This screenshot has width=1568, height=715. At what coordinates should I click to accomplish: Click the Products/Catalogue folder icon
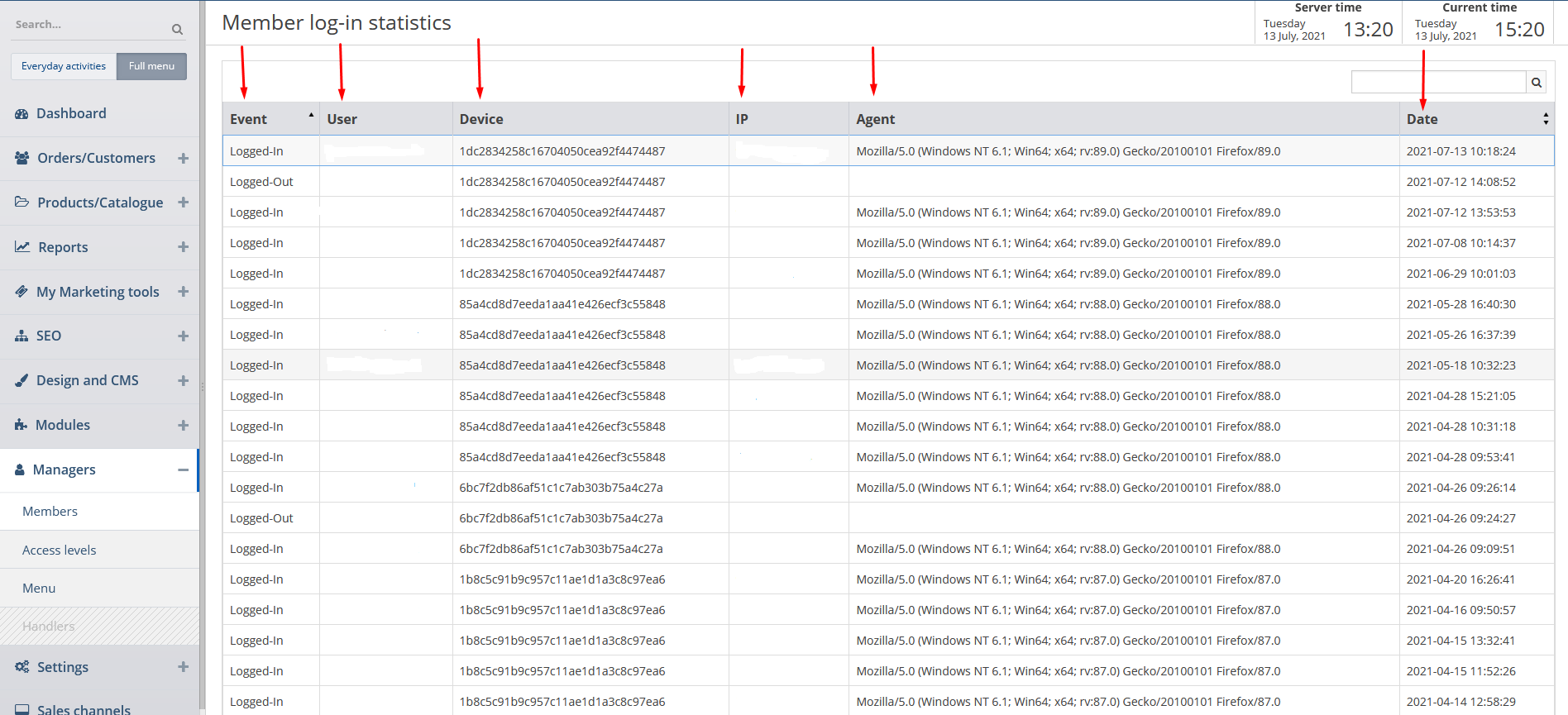click(x=22, y=203)
